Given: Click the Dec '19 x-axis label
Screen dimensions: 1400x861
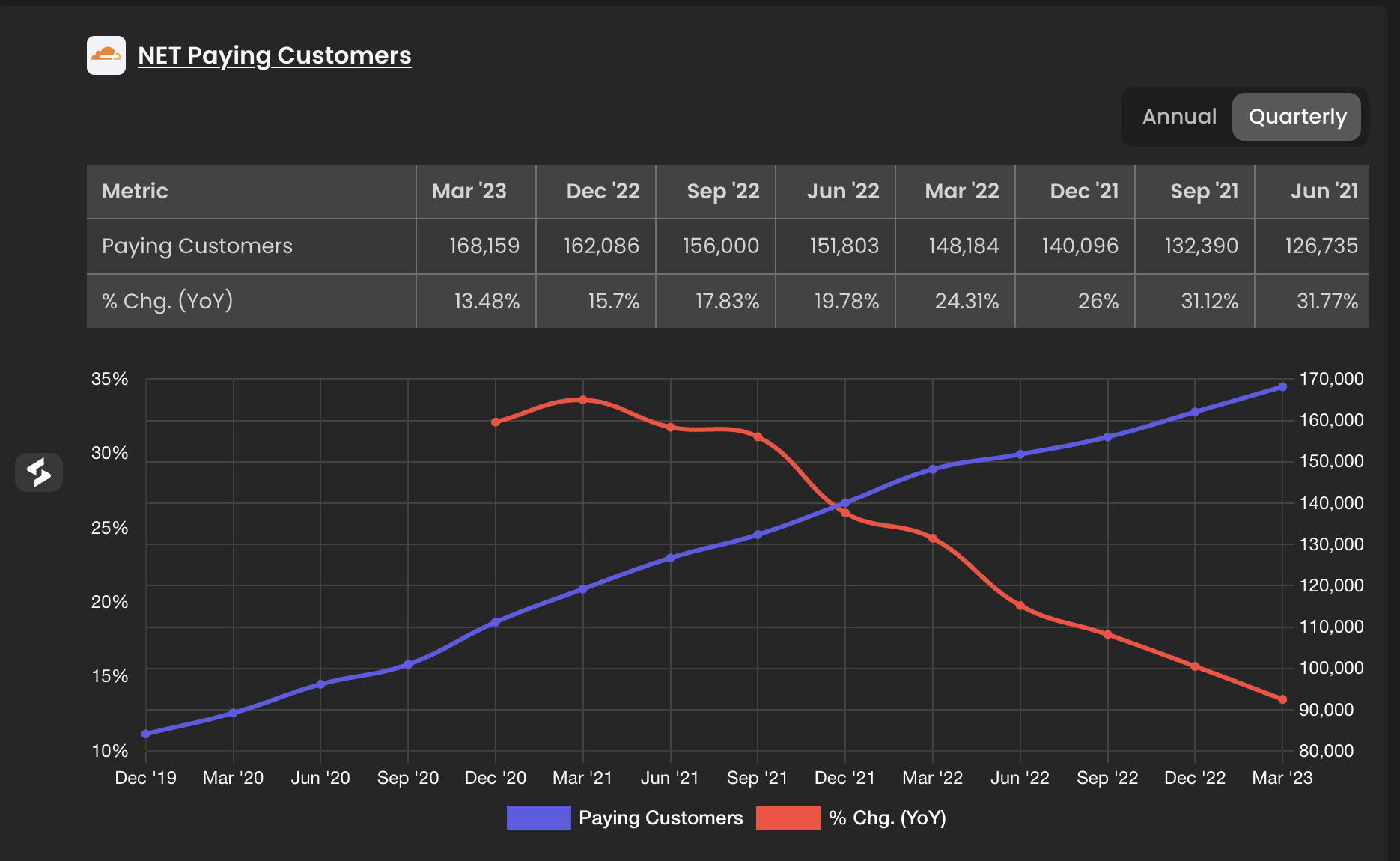Looking at the screenshot, I should click(146, 778).
